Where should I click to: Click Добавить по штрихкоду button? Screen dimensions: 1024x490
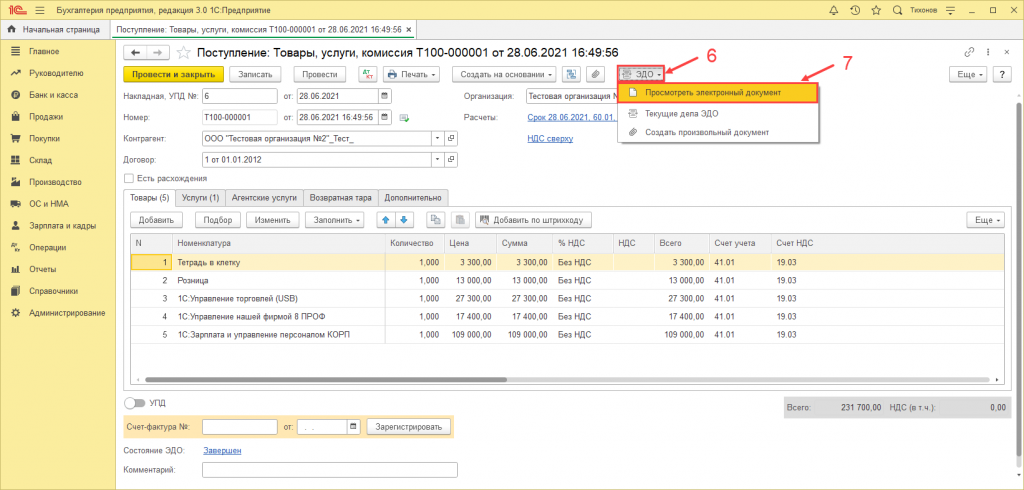(x=534, y=220)
